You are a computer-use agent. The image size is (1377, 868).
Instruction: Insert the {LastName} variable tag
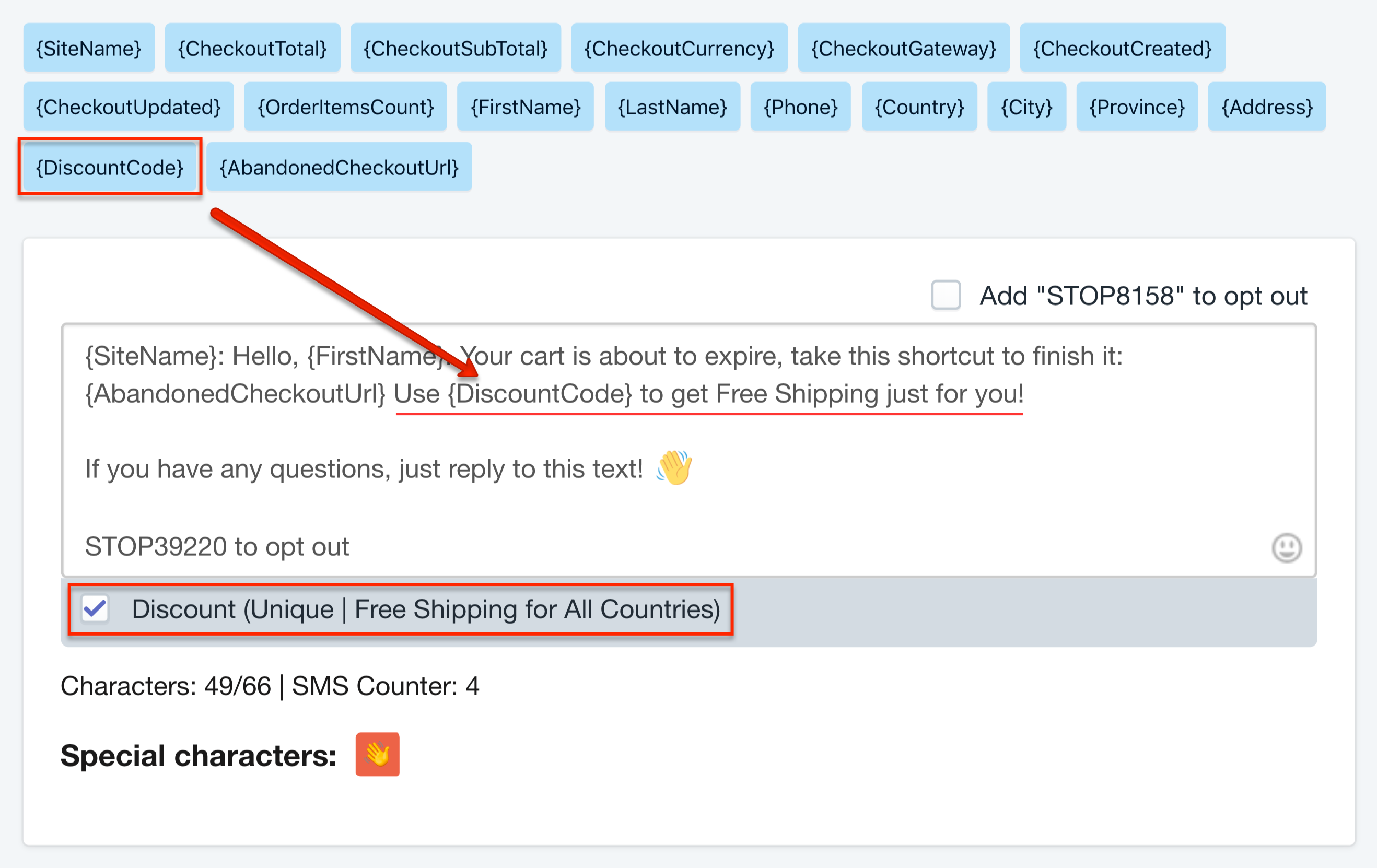click(x=672, y=107)
